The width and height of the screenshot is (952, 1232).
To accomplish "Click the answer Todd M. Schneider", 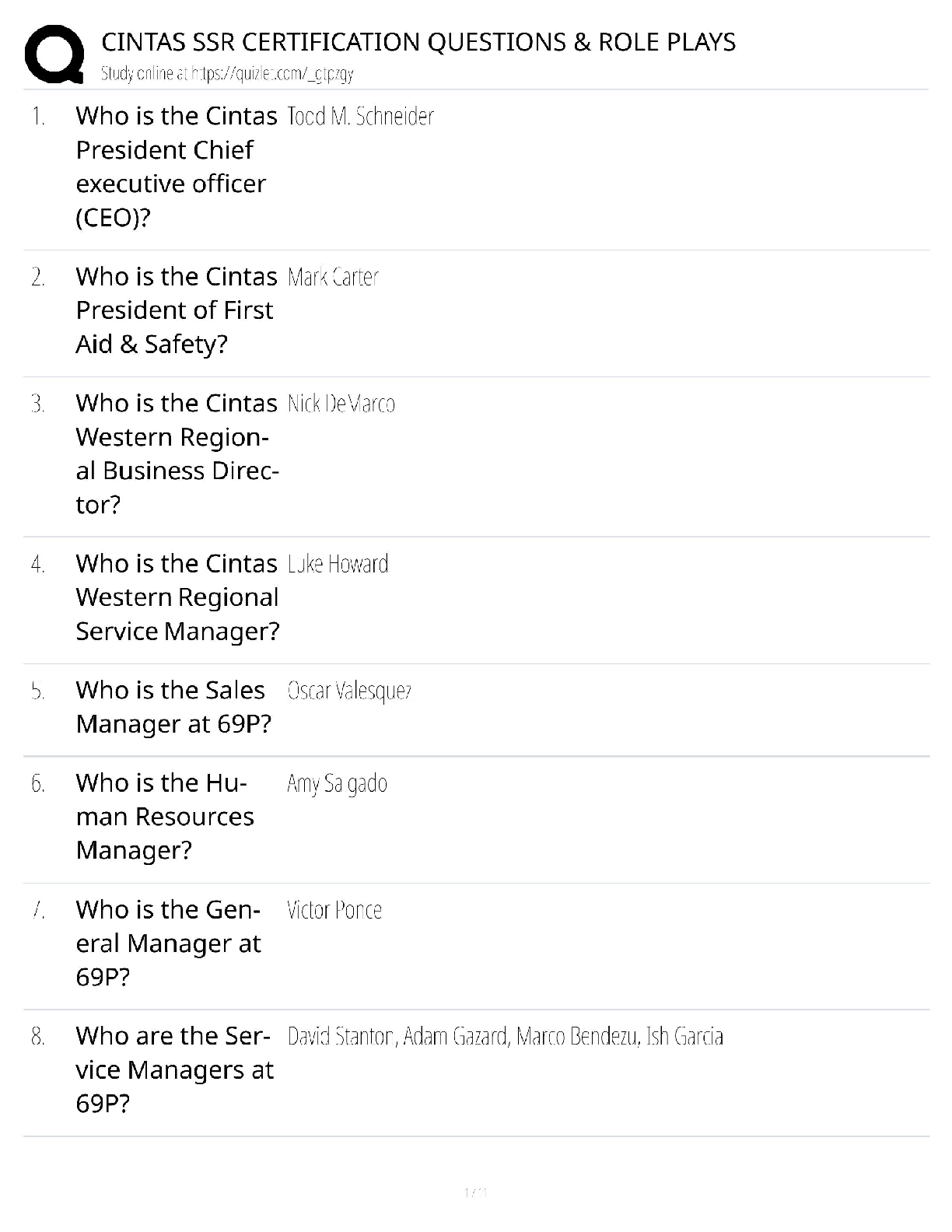I will point(360,117).
